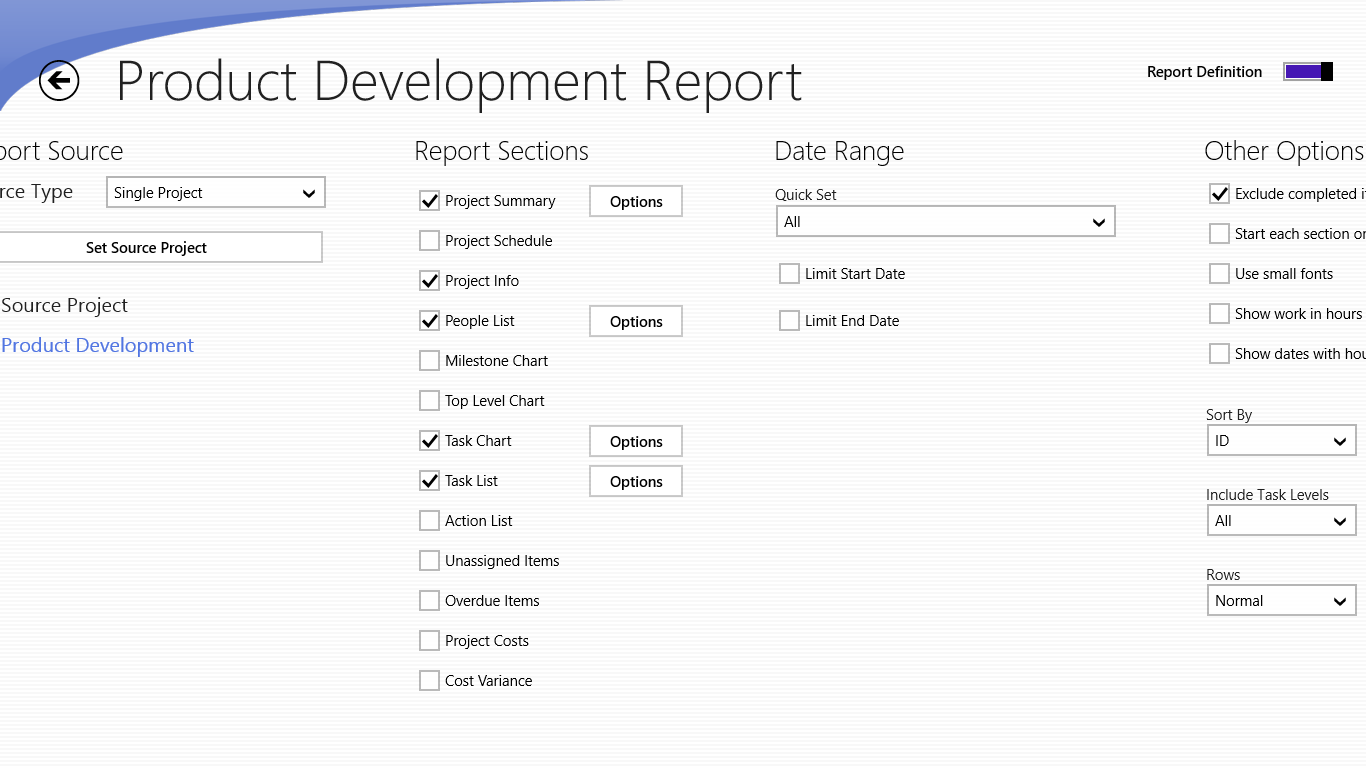Enable the Limit Start Date option
Viewport: 1366px width, 768px height.
(789, 274)
